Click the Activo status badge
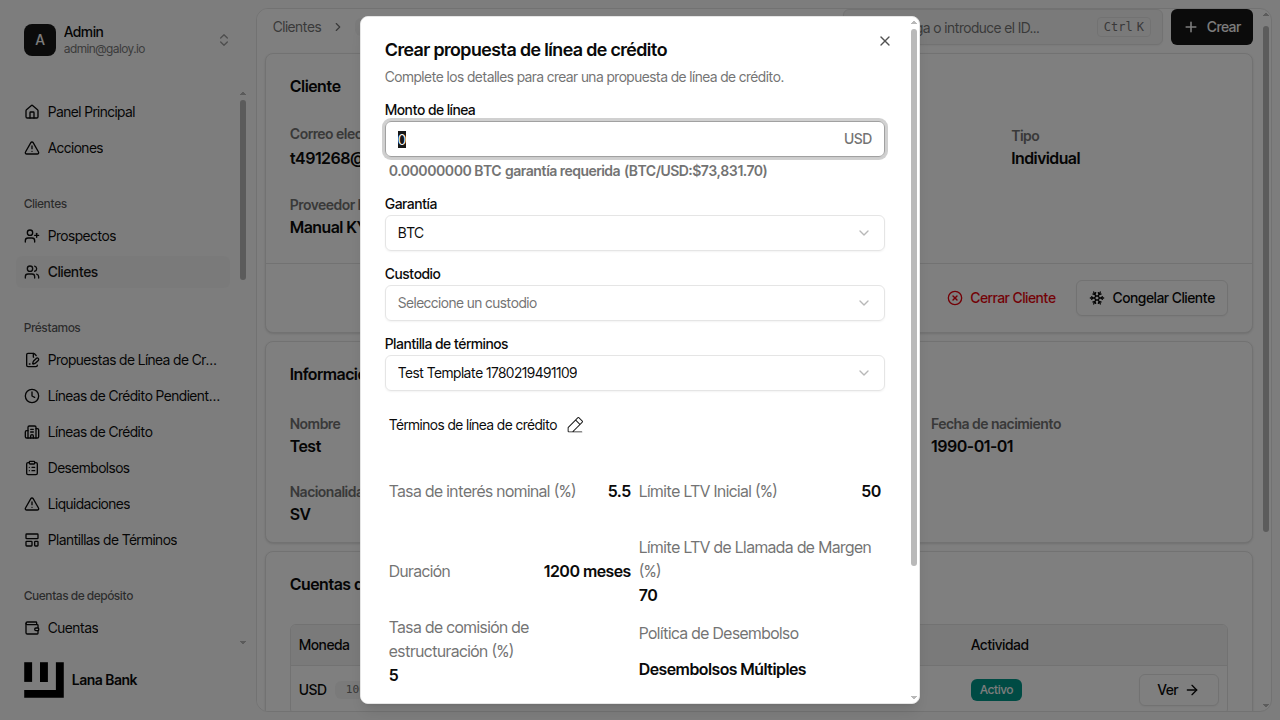 (x=996, y=690)
